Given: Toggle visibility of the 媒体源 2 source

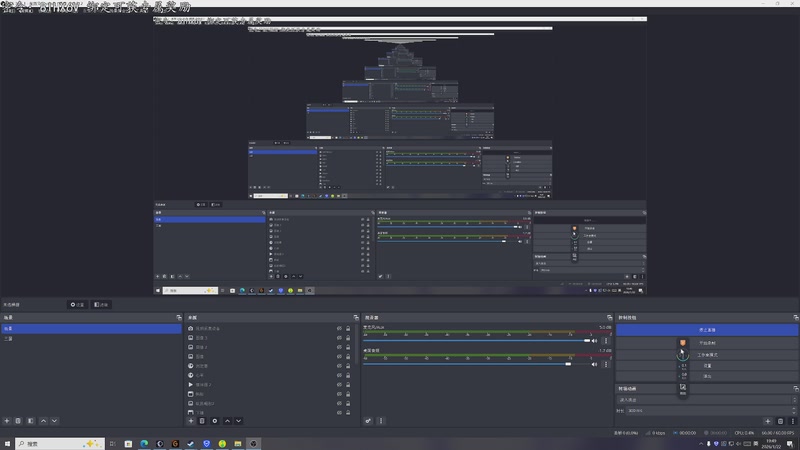Looking at the screenshot, I should pos(339,385).
